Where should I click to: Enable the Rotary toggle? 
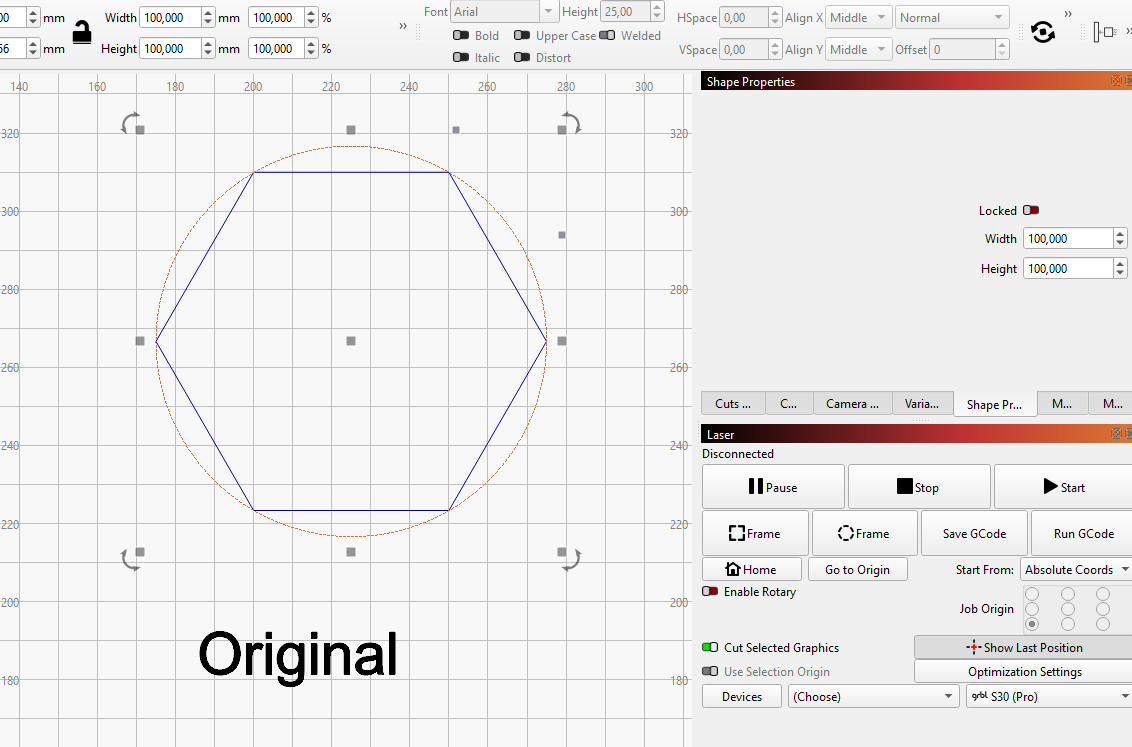(x=711, y=591)
